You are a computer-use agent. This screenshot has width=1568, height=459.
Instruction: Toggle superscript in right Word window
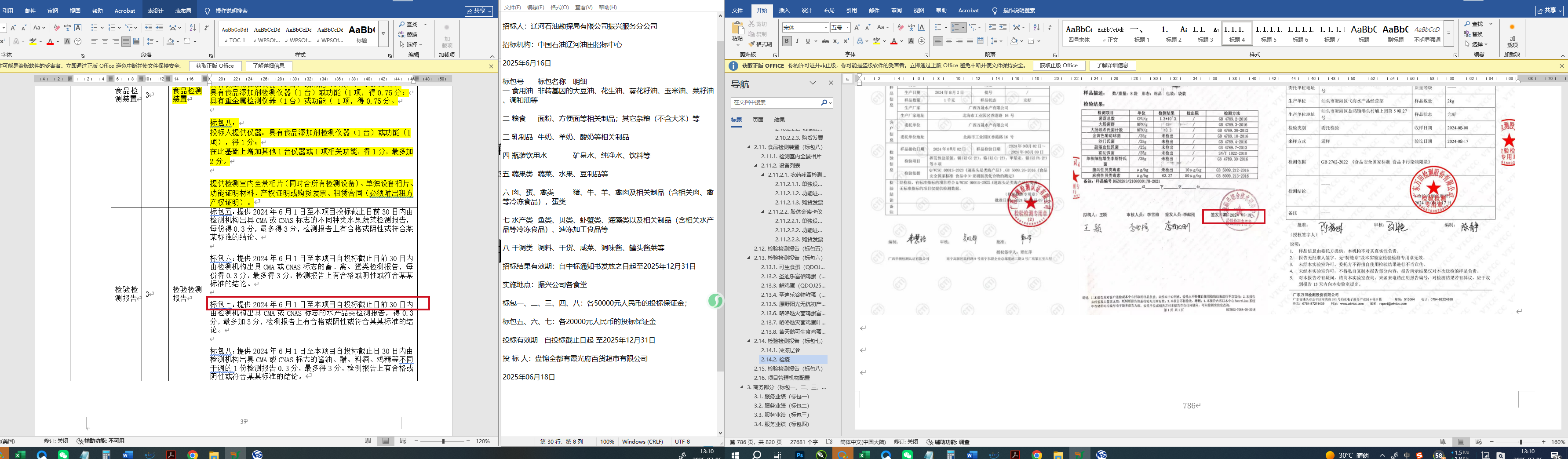[x=846, y=41]
